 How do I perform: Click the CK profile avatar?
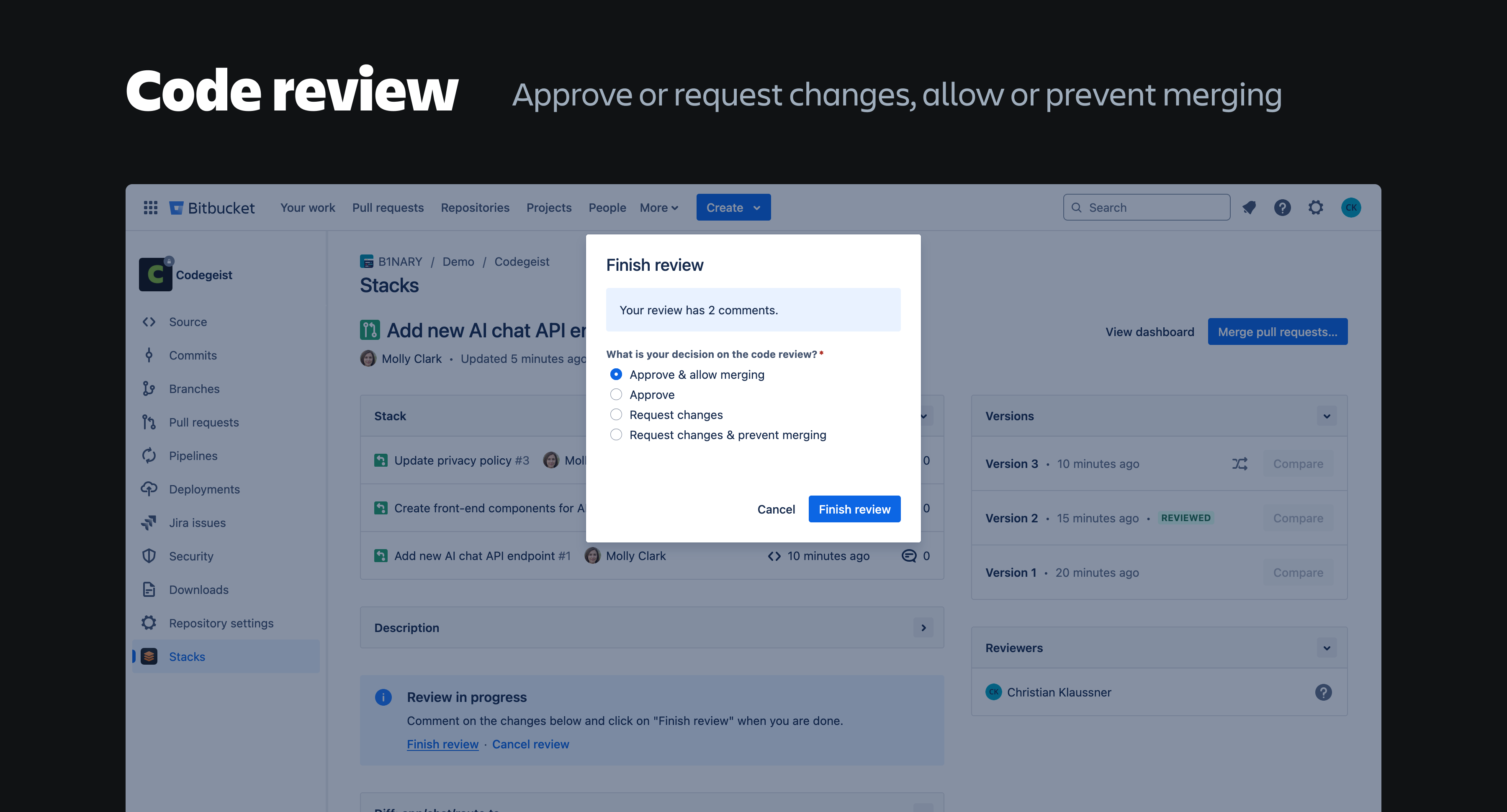(x=1351, y=208)
